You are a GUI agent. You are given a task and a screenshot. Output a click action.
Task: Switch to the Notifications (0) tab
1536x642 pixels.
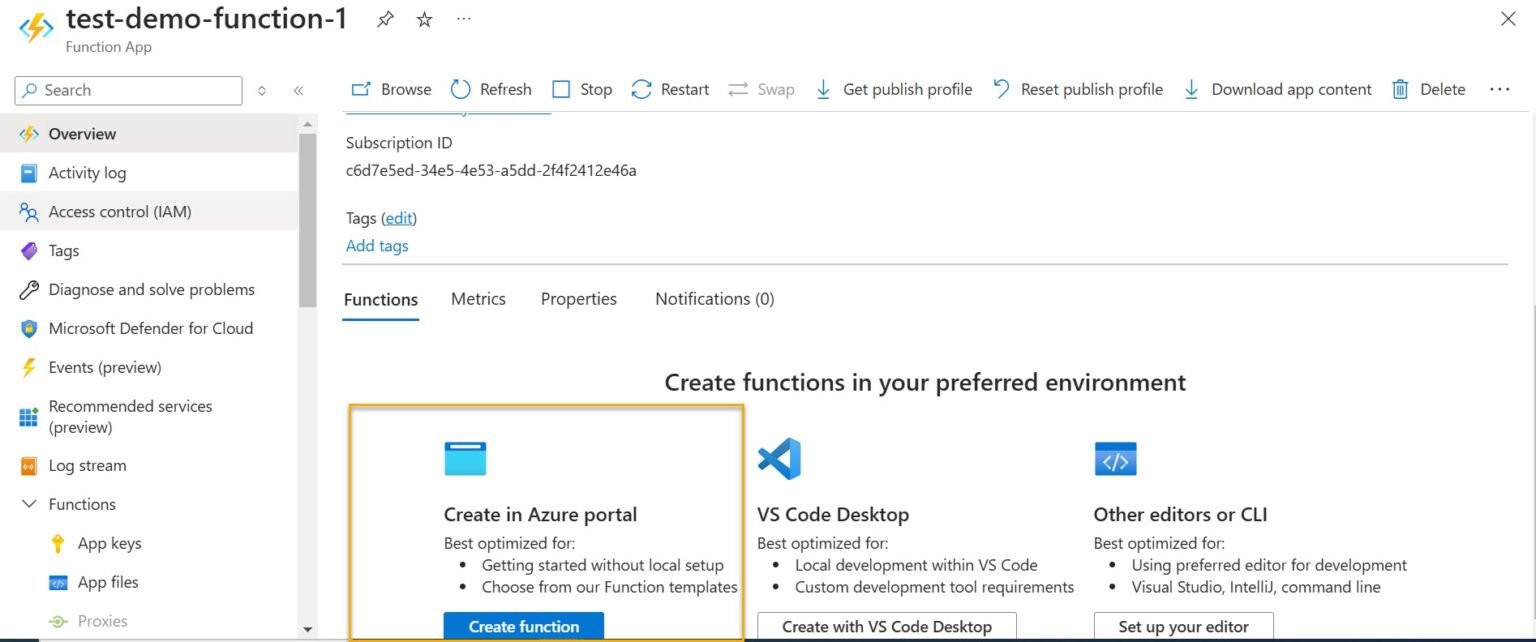click(x=715, y=299)
